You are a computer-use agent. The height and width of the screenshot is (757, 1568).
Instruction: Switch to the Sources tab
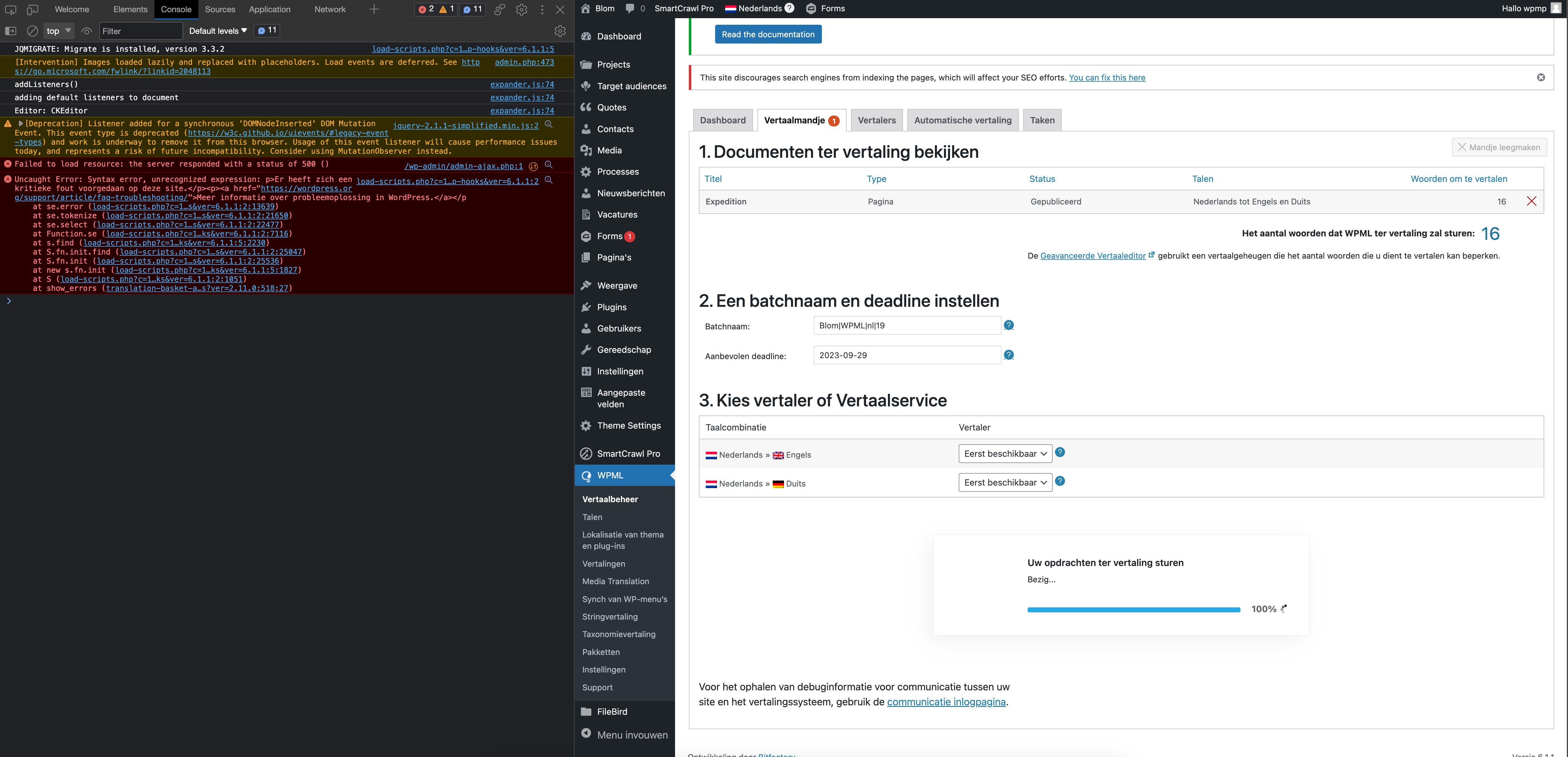pyautogui.click(x=220, y=9)
